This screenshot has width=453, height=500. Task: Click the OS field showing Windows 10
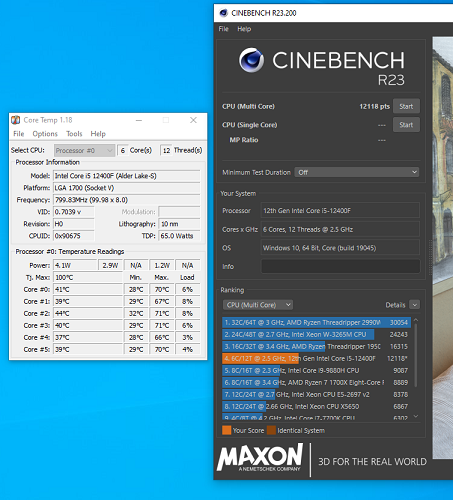tap(340, 248)
